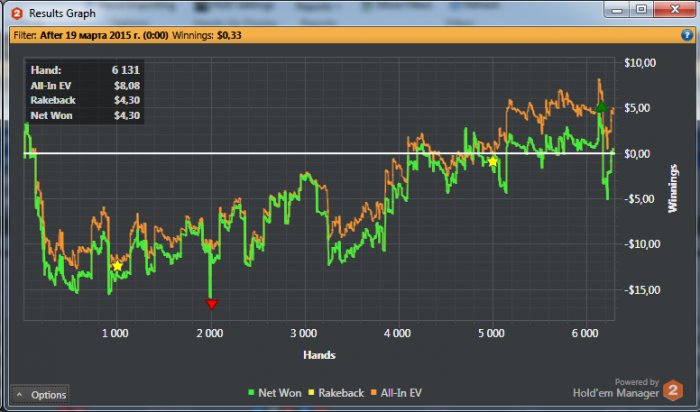Click the '4 000' x-axis label
Image resolution: width=700 pixels, height=412 pixels.
pos(397,333)
